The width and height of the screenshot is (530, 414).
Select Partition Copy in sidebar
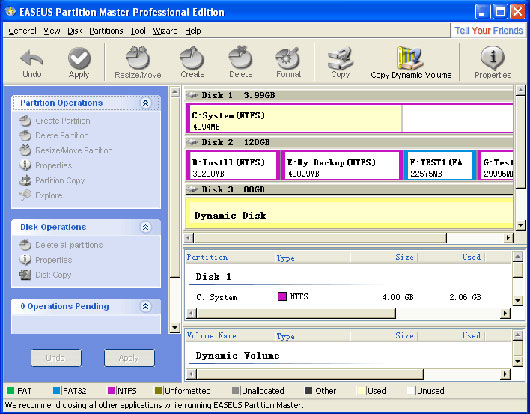52,180
